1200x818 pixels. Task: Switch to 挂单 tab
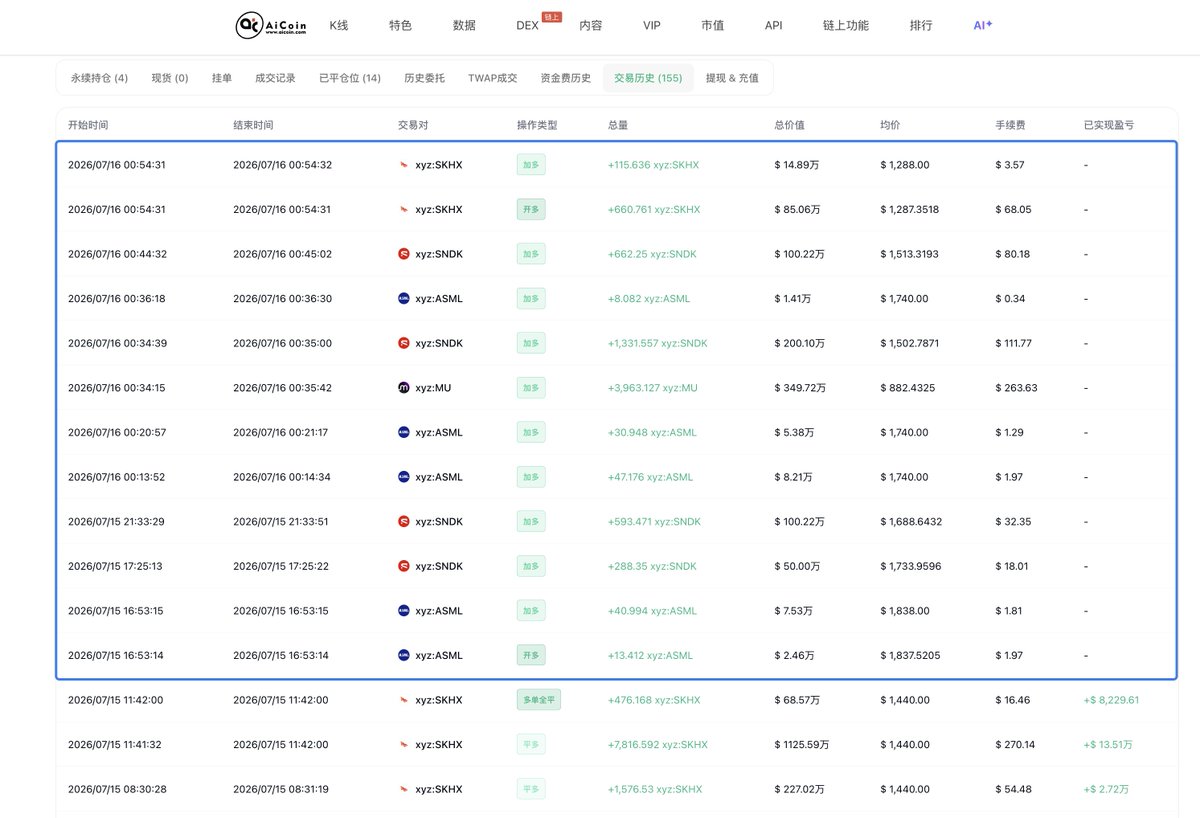[x=222, y=78]
